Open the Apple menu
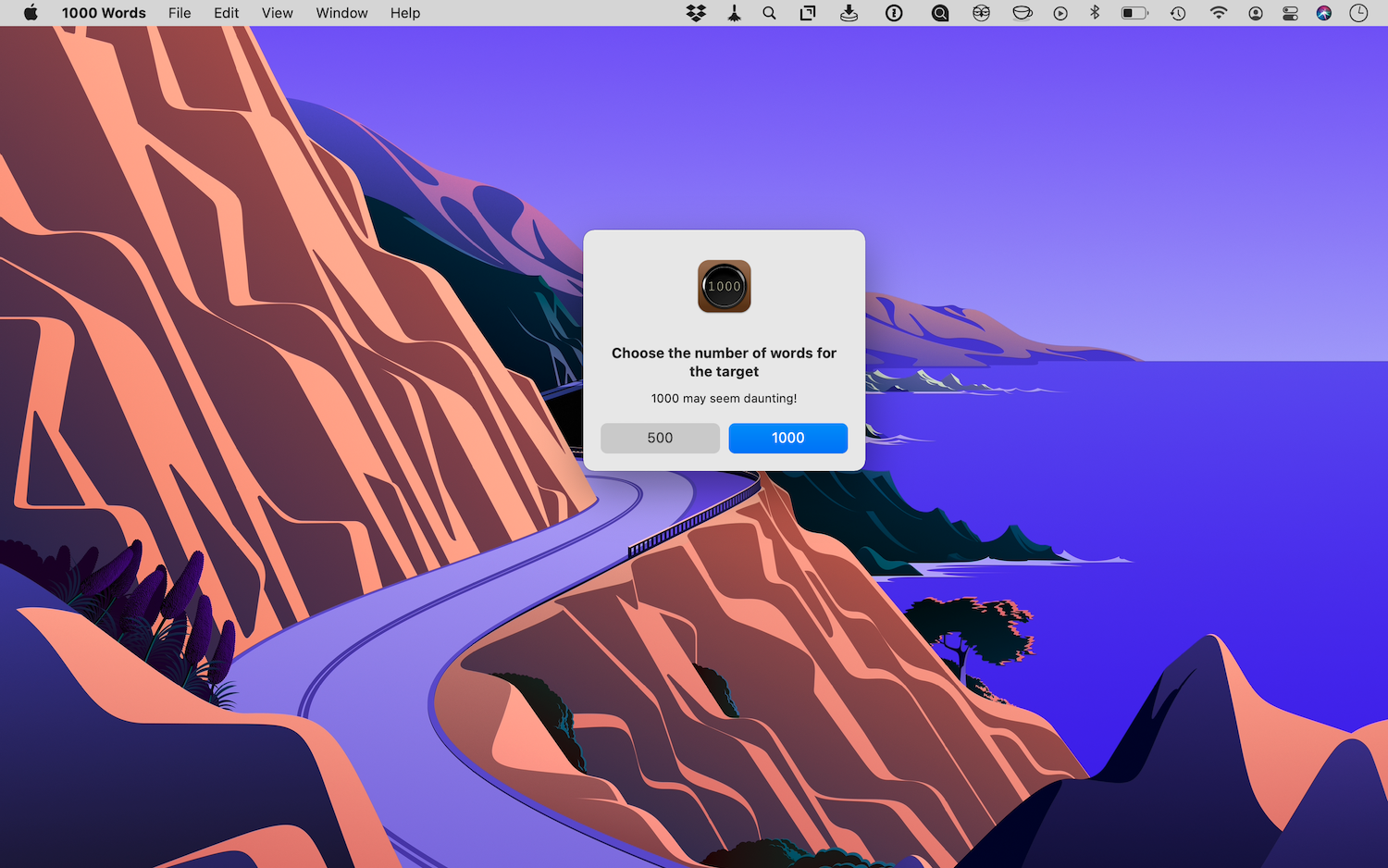This screenshot has width=1388, height=868. pyautogui.click(x=31, y=13)
